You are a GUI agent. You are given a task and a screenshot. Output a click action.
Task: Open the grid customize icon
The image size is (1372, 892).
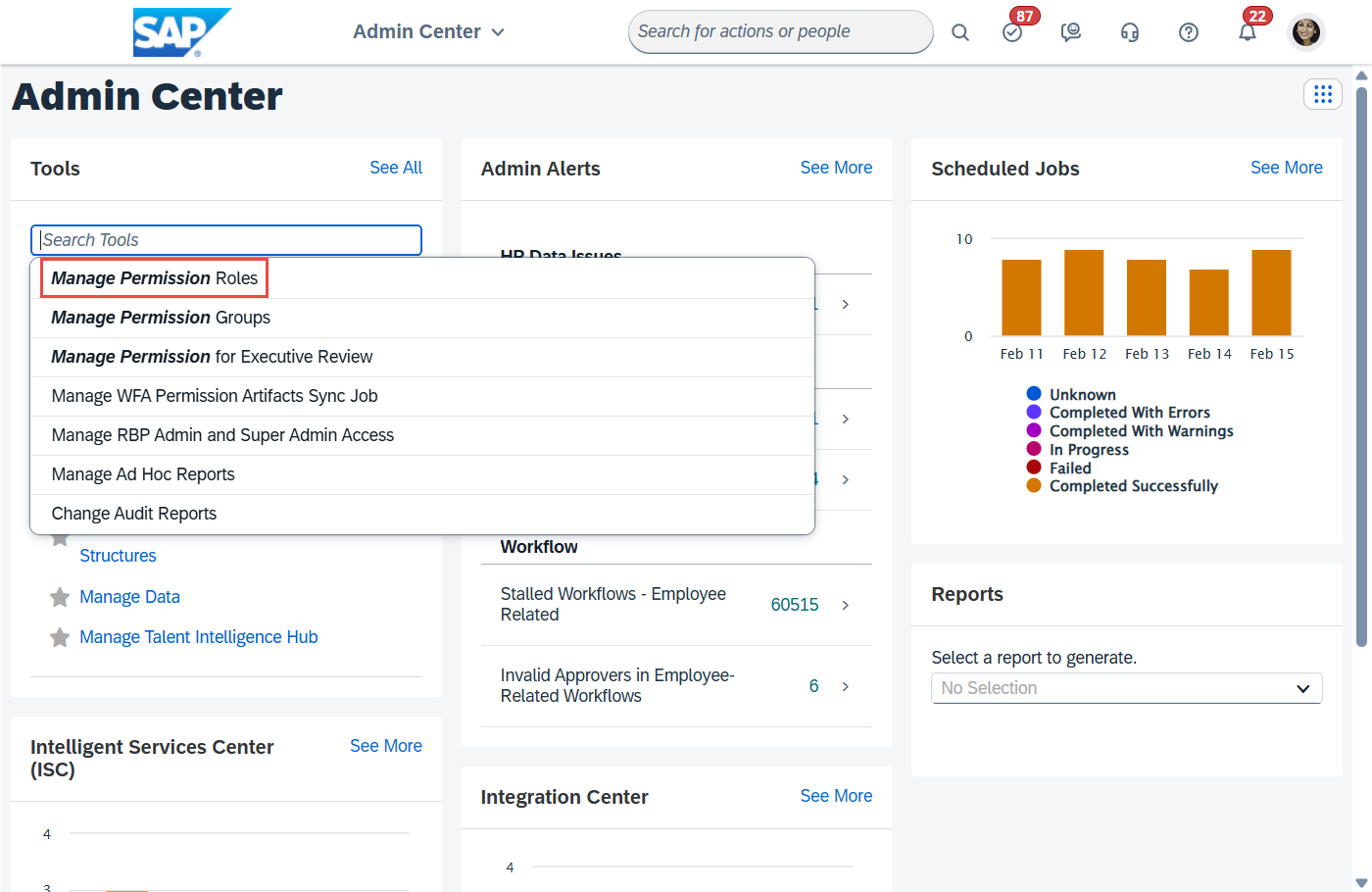click(x=1323, y=94)
